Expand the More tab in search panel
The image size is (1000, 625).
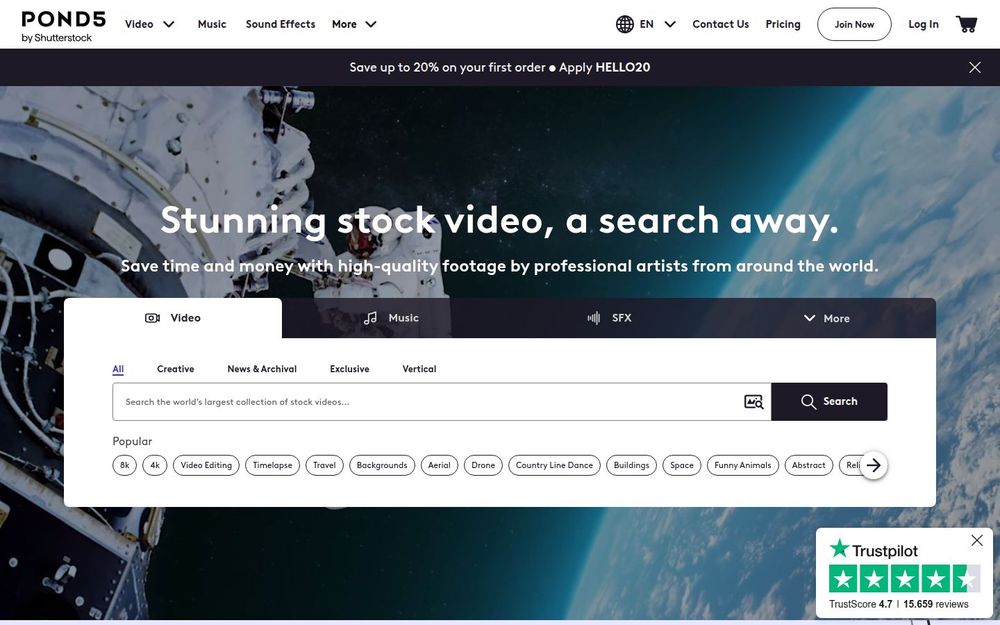click(827, 318)
